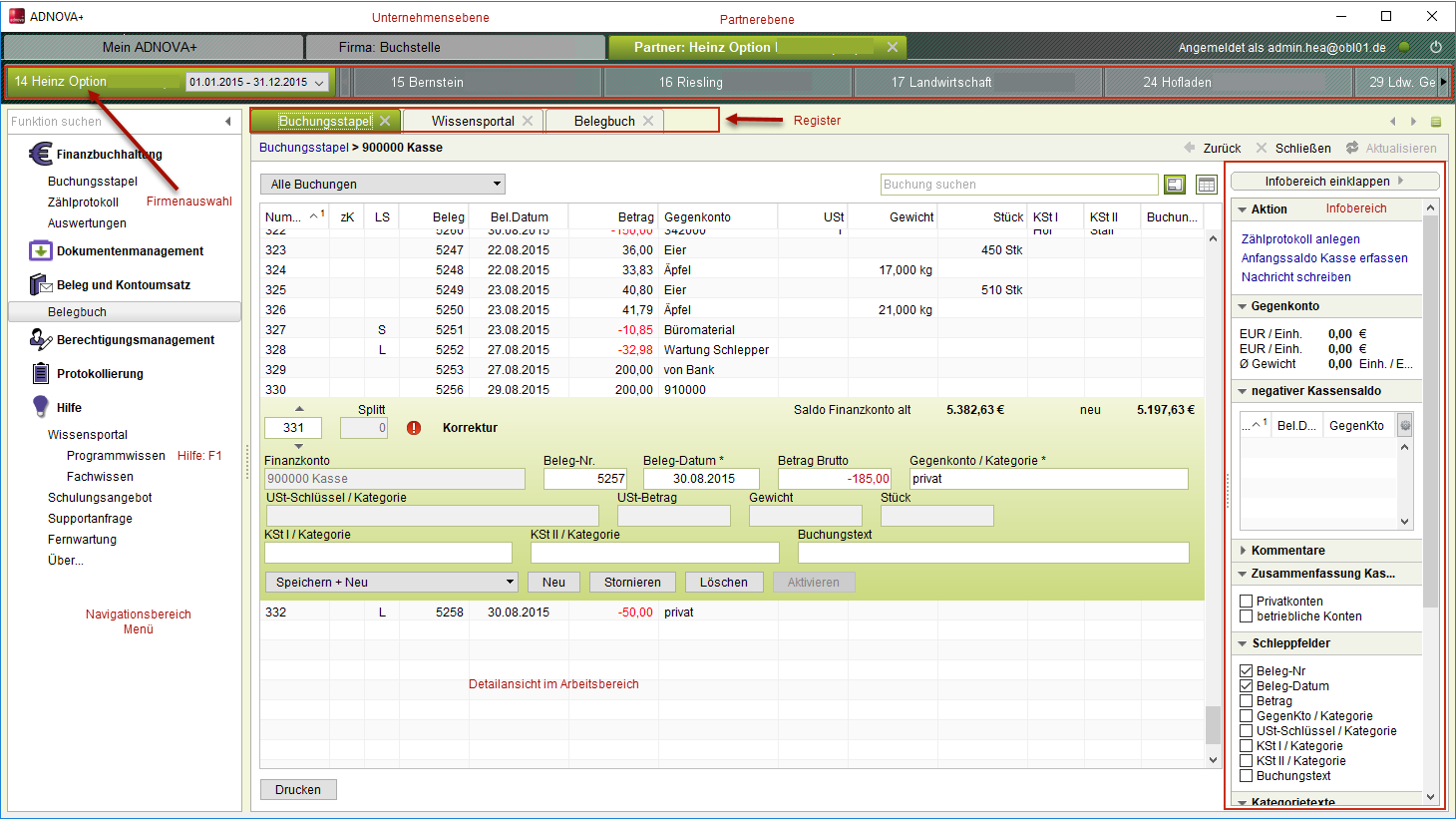The width and height of the screenshot is (1456, 819).
Task: Expand the Kommentare section
Action: [1287, 551]
